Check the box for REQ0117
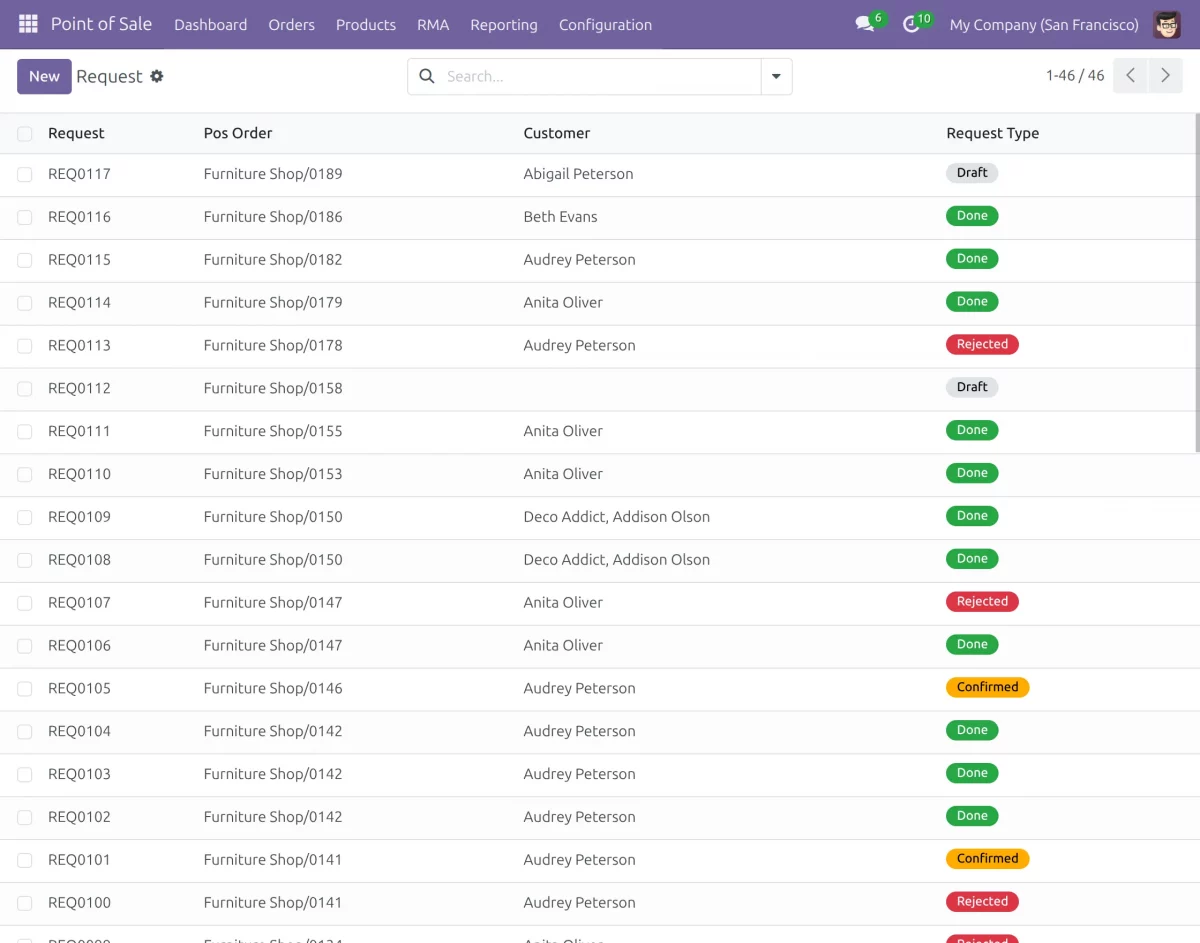Viewport: 1200px width, 943px height. point(25,174)
